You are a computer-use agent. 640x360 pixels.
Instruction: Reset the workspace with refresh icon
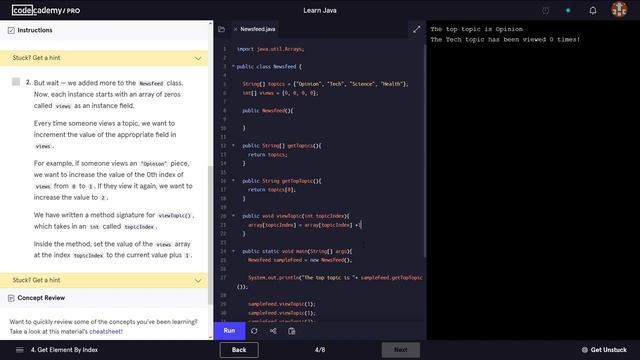pyautogui.click(x=254, y=331)
